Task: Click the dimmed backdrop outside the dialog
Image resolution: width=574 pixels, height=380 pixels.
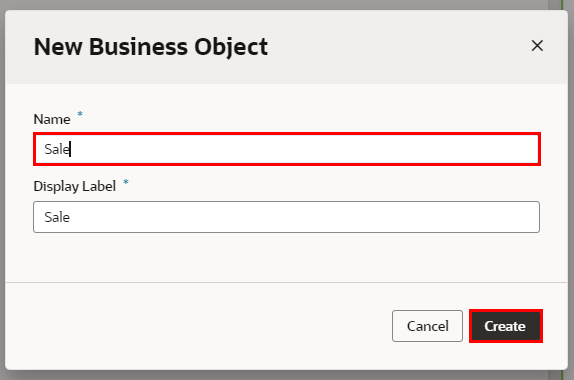Action: [x=286, y=4]
